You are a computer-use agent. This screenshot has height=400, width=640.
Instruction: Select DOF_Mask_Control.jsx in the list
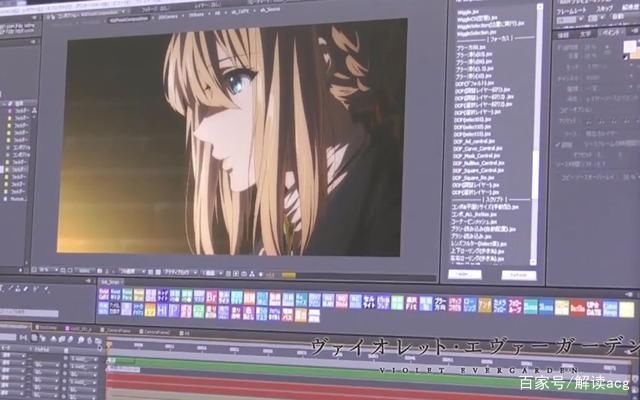(x=476, y=156)
